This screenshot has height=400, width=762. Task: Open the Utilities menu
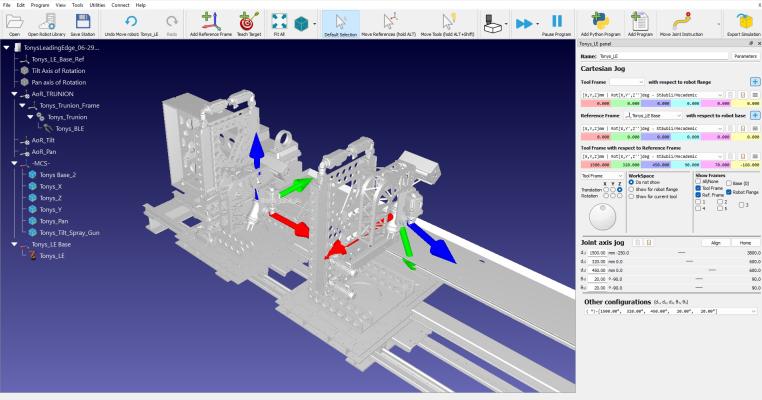97,5
